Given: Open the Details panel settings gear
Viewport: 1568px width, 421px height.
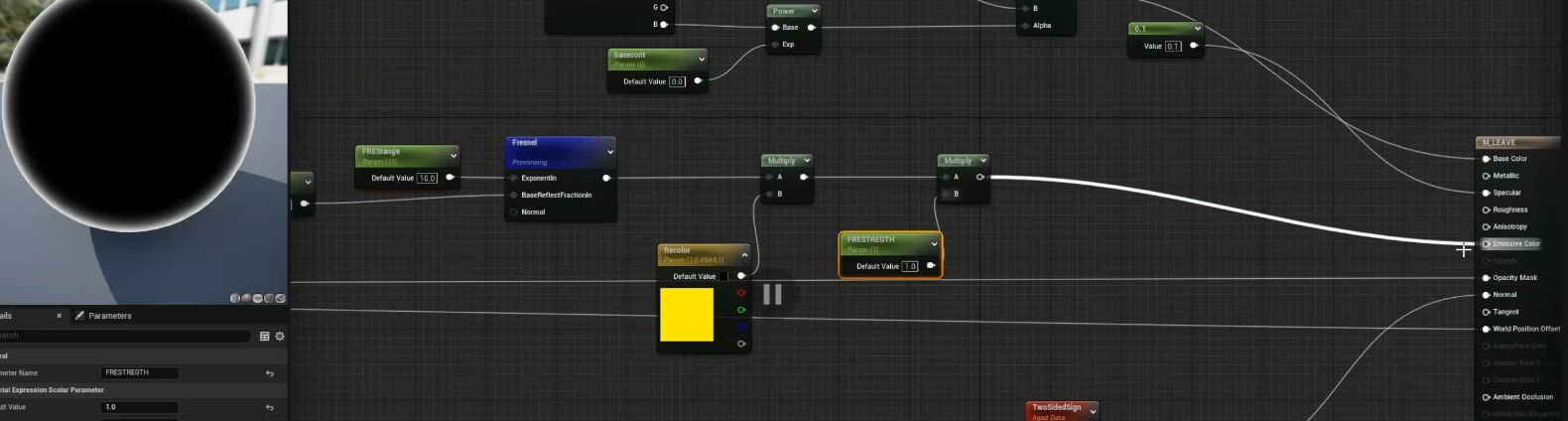Looking at the screenshot, I should click(x=280, y=337).
